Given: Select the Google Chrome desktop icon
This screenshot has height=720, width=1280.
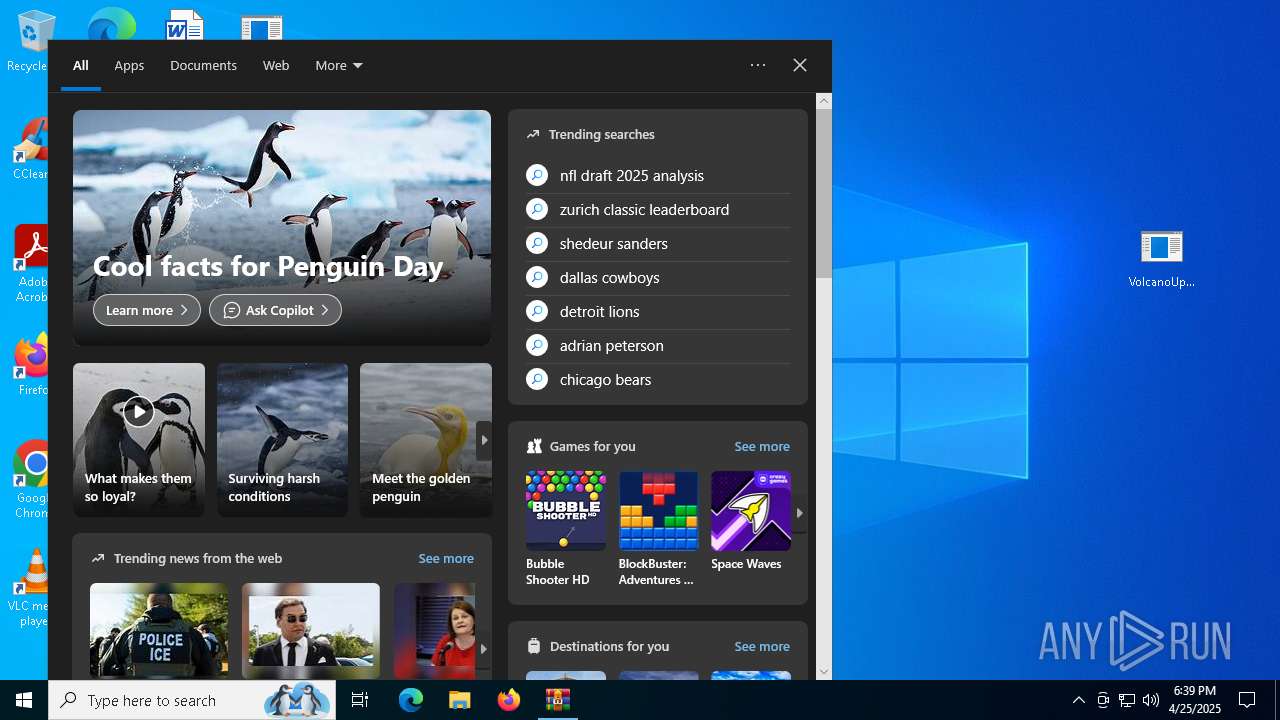Looking at the screenshot, I should 31,480.
